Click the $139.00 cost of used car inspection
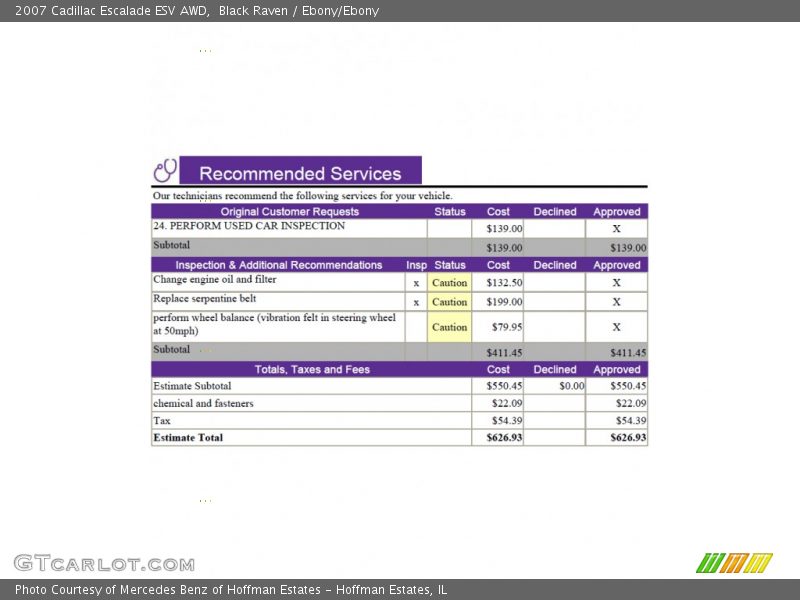This screenshot has width=800, height=600. point(504,229)
